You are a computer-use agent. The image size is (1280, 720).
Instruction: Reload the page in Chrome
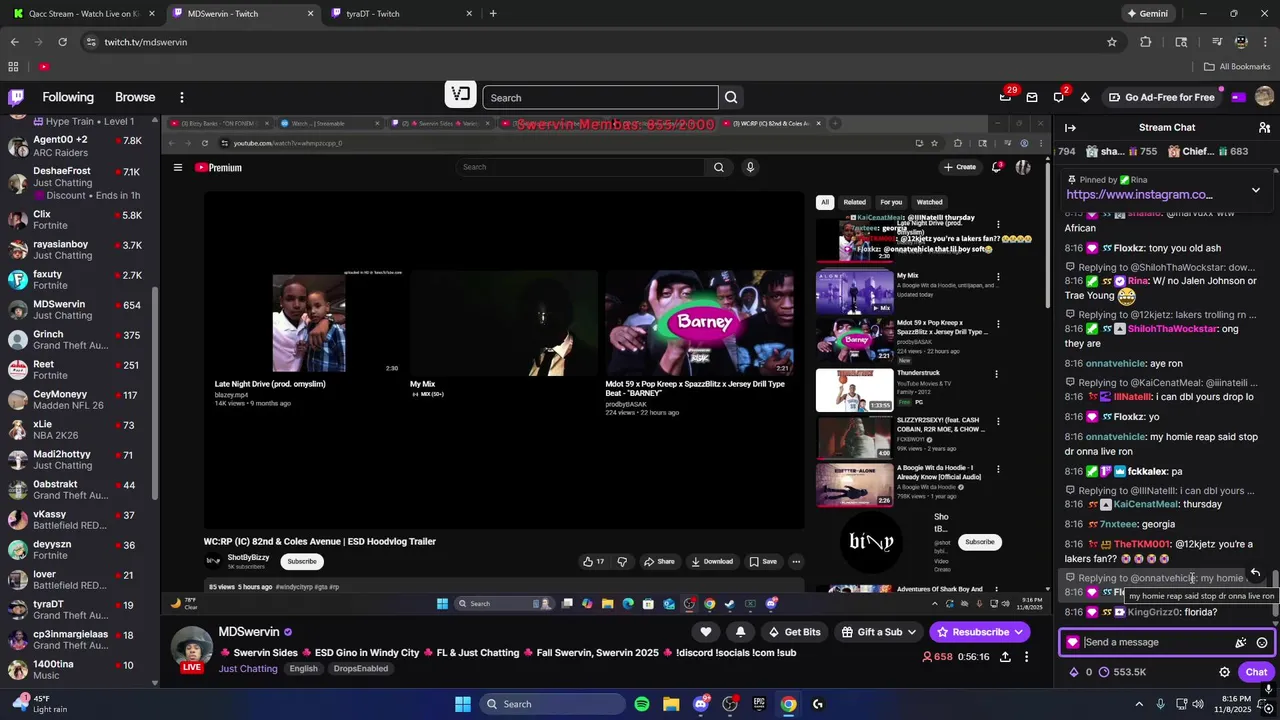tap(62, 42)
